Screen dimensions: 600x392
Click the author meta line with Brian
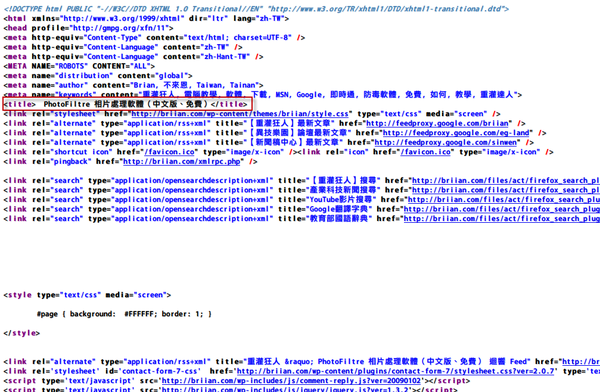(x=133, y=85)
